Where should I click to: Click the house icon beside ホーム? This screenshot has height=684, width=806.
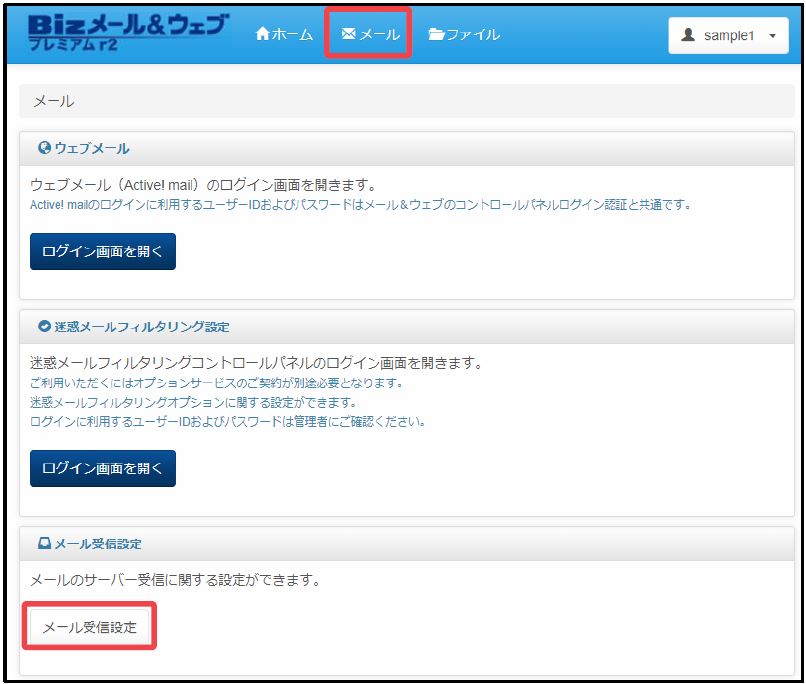coord(263,34)
